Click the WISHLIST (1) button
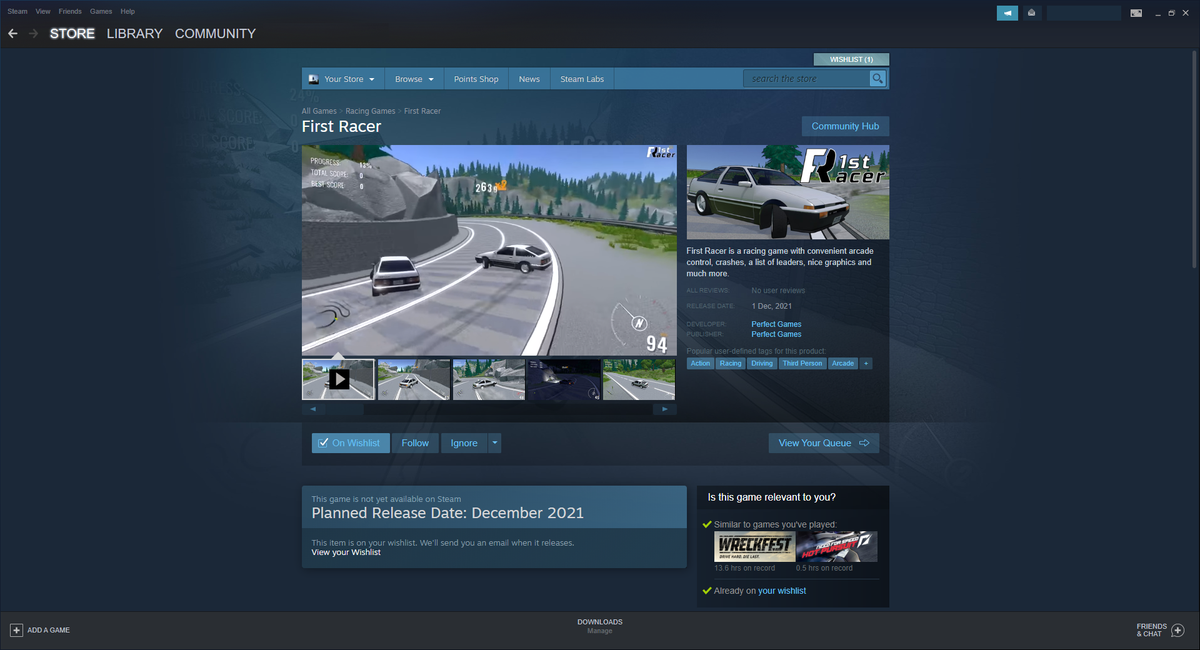The image size is (1200, 650). (x=851, y=59)
